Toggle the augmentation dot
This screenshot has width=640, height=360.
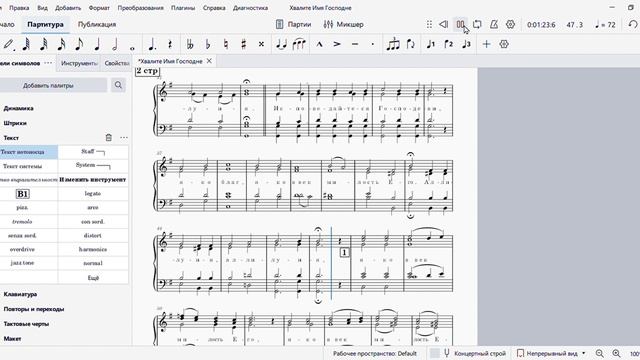(x=152, y=44)
